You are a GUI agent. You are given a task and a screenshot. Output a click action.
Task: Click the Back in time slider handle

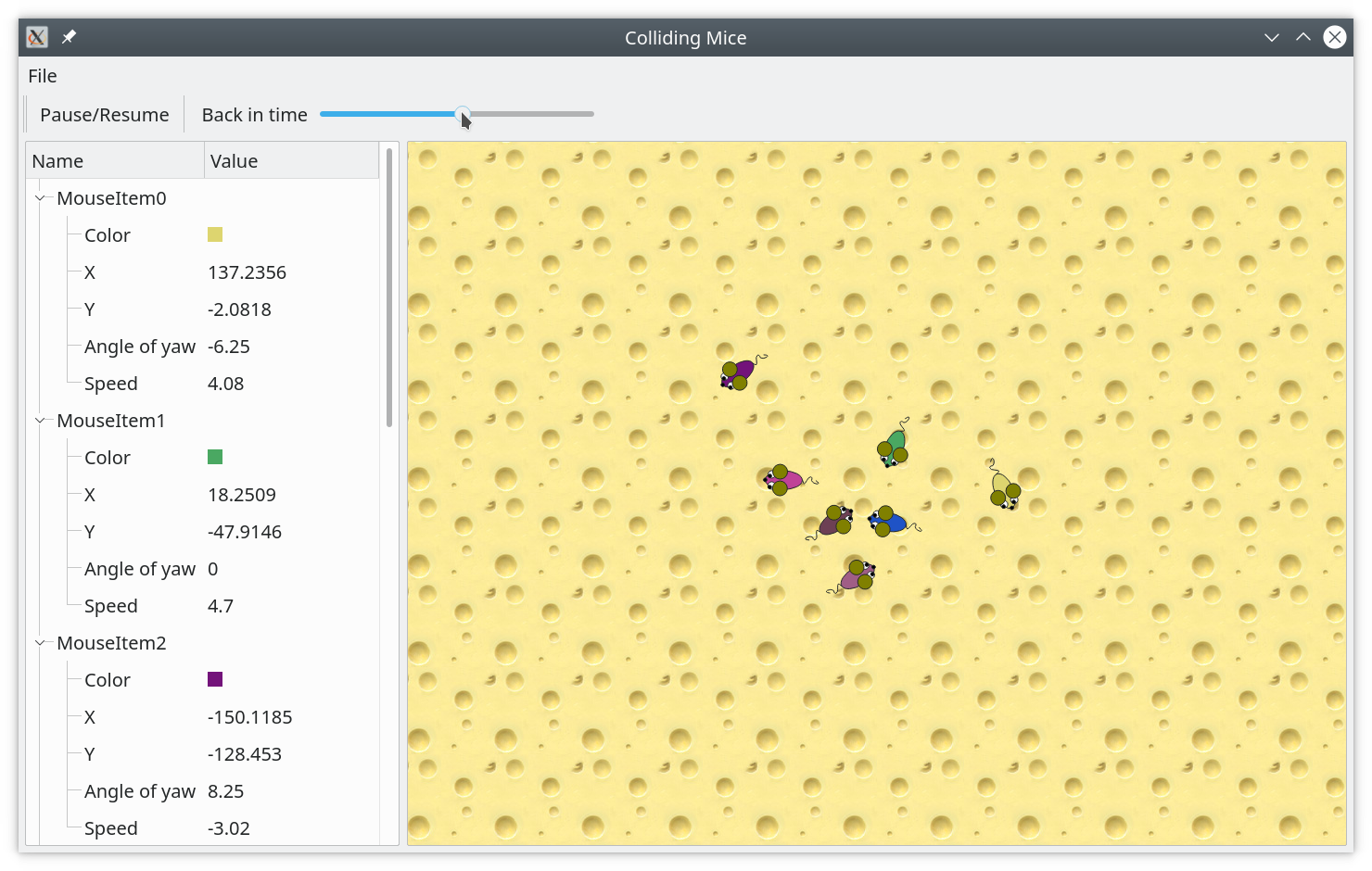[463, 114]
